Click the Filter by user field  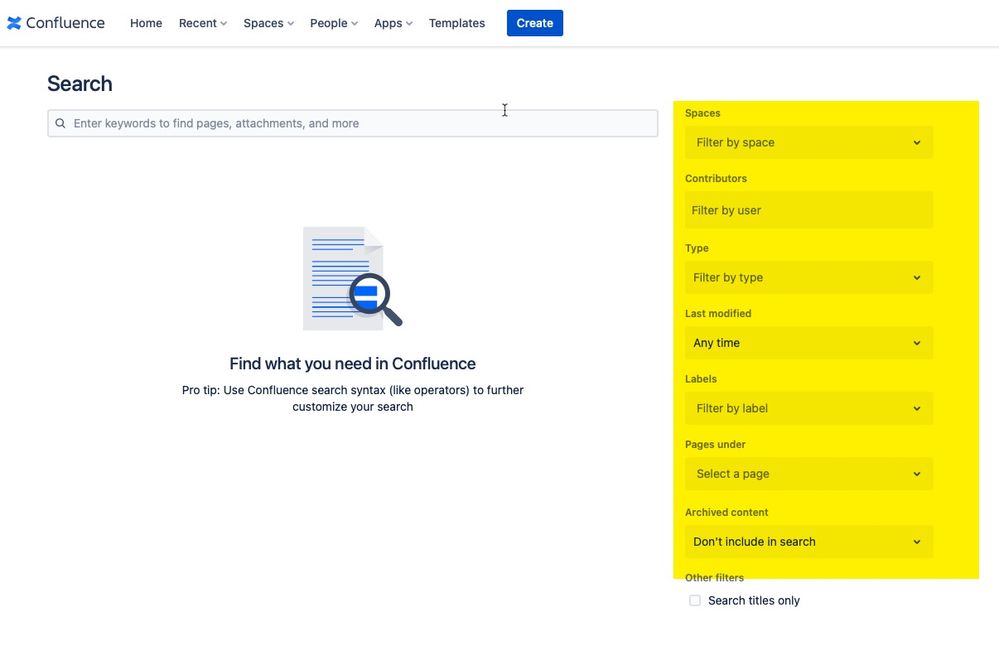(x=809, y=210)
